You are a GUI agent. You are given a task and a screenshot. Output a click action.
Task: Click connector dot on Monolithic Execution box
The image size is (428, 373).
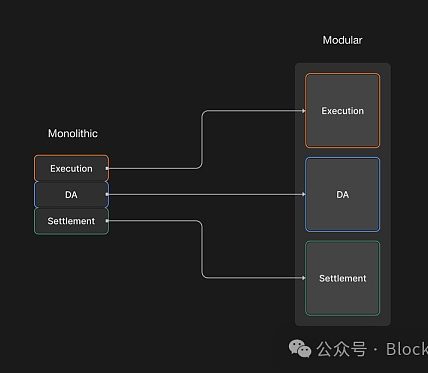(107, 168)
